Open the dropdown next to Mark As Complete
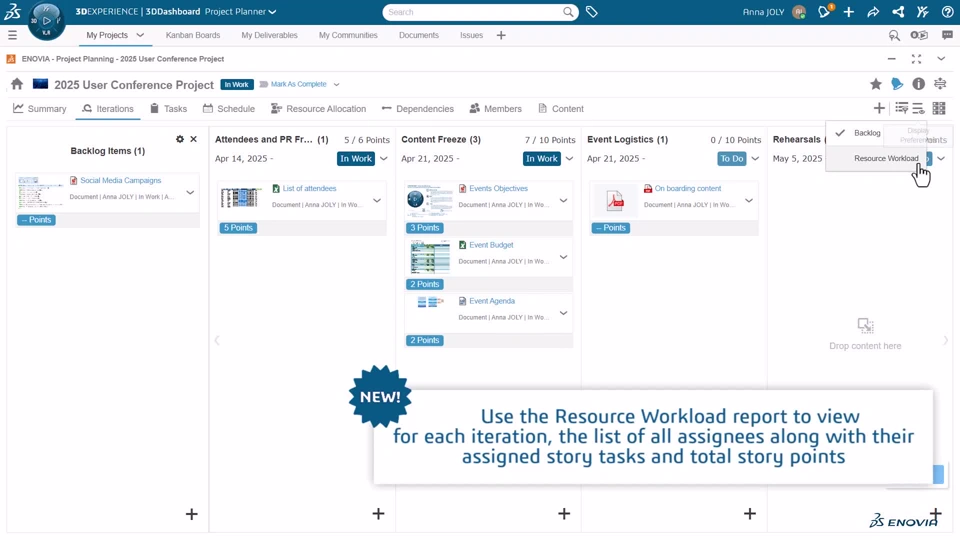 pos(336,84)
